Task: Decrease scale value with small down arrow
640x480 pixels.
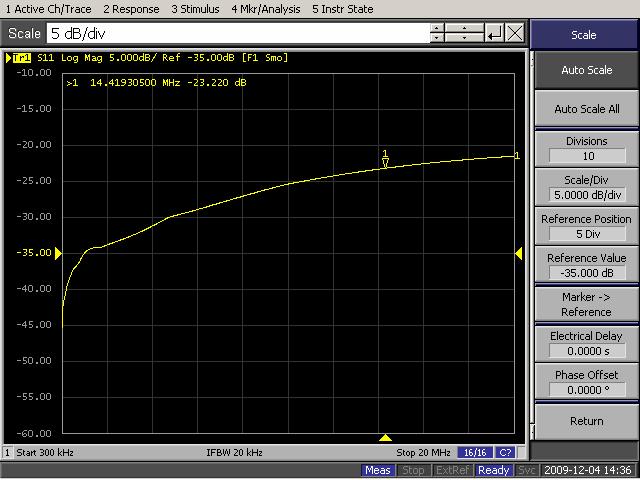Action: click(437, 38)
